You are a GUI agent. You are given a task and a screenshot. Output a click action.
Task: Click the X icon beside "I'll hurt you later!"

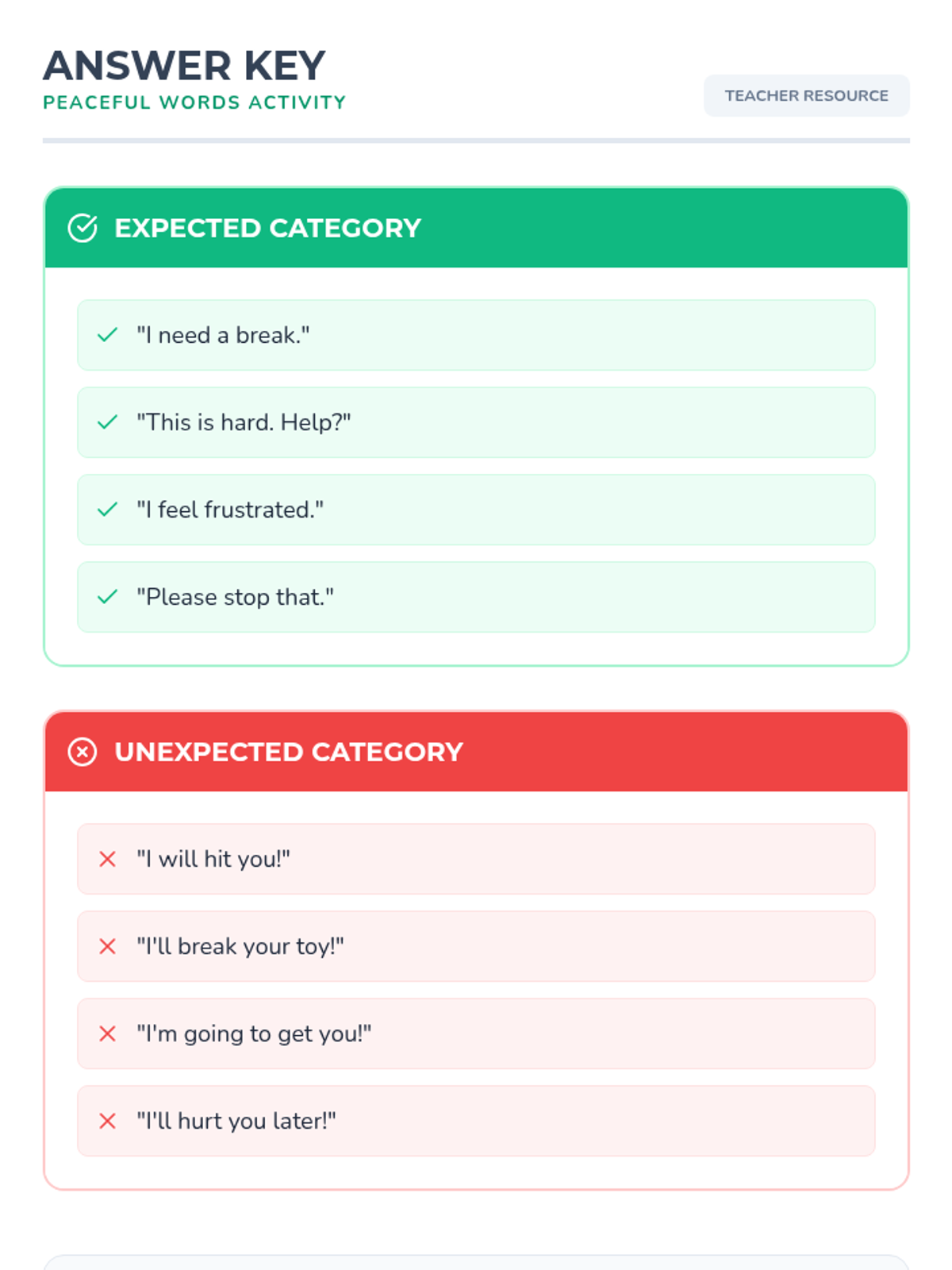point(107,1121)
